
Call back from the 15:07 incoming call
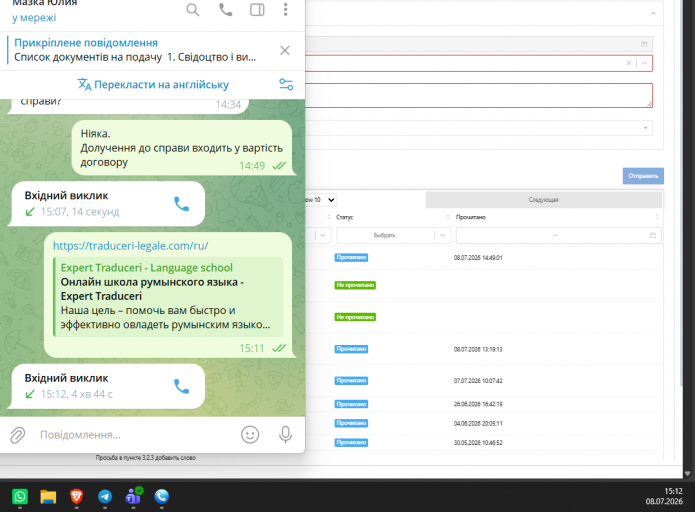click(x=181, y=203)
